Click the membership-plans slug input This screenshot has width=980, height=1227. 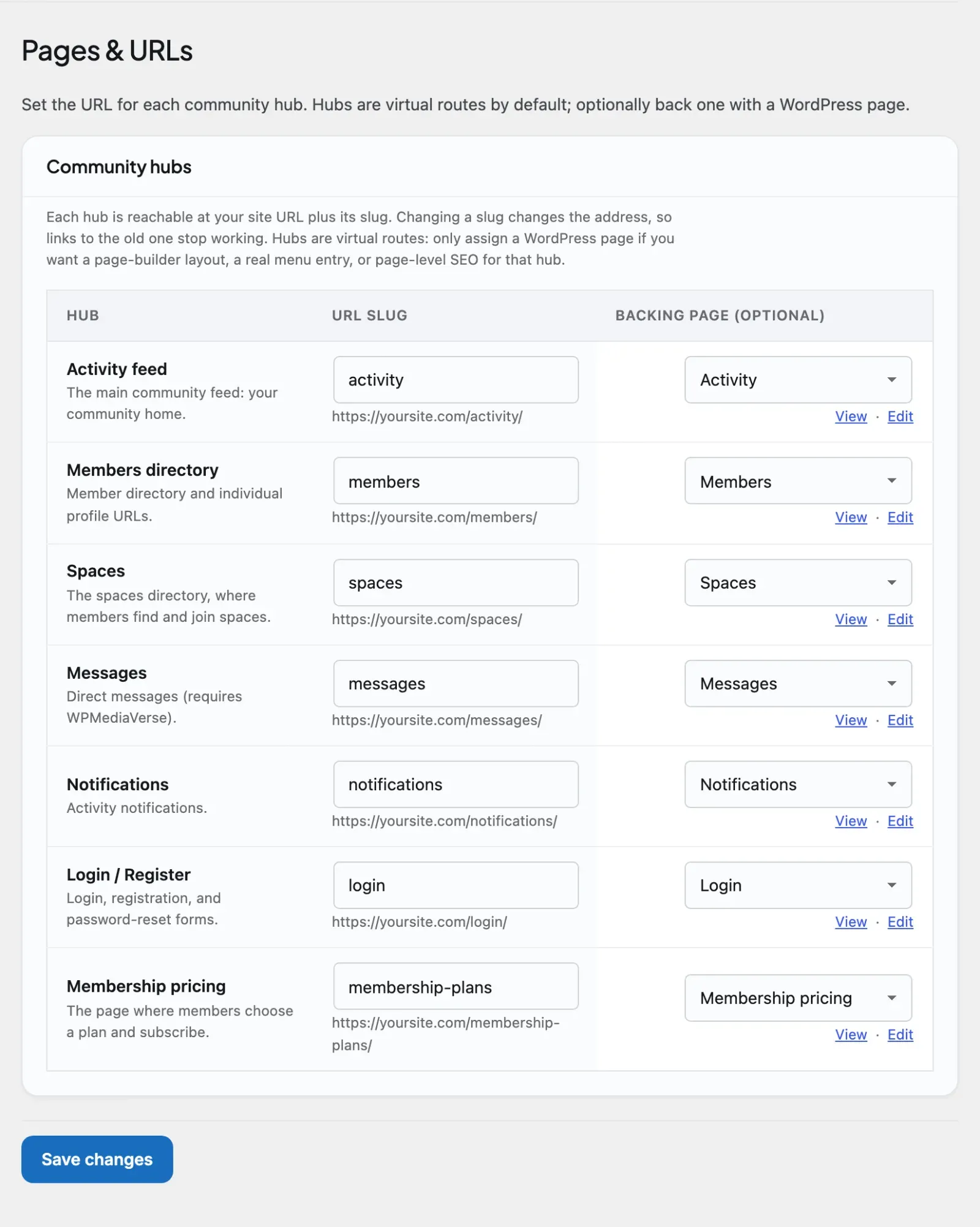(456, 986)
